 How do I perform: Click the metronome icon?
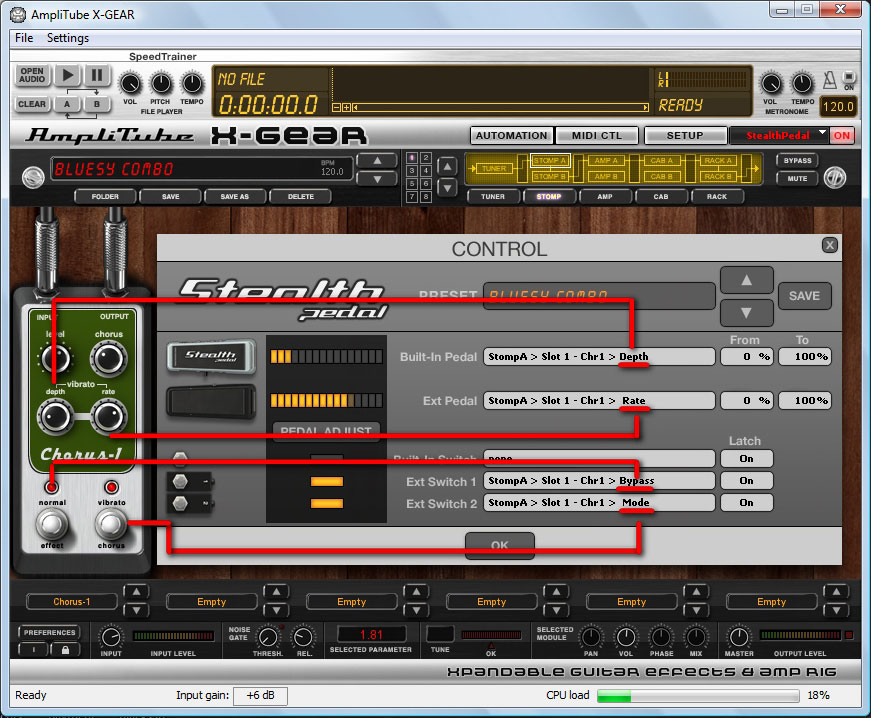[x=829, y=81]
